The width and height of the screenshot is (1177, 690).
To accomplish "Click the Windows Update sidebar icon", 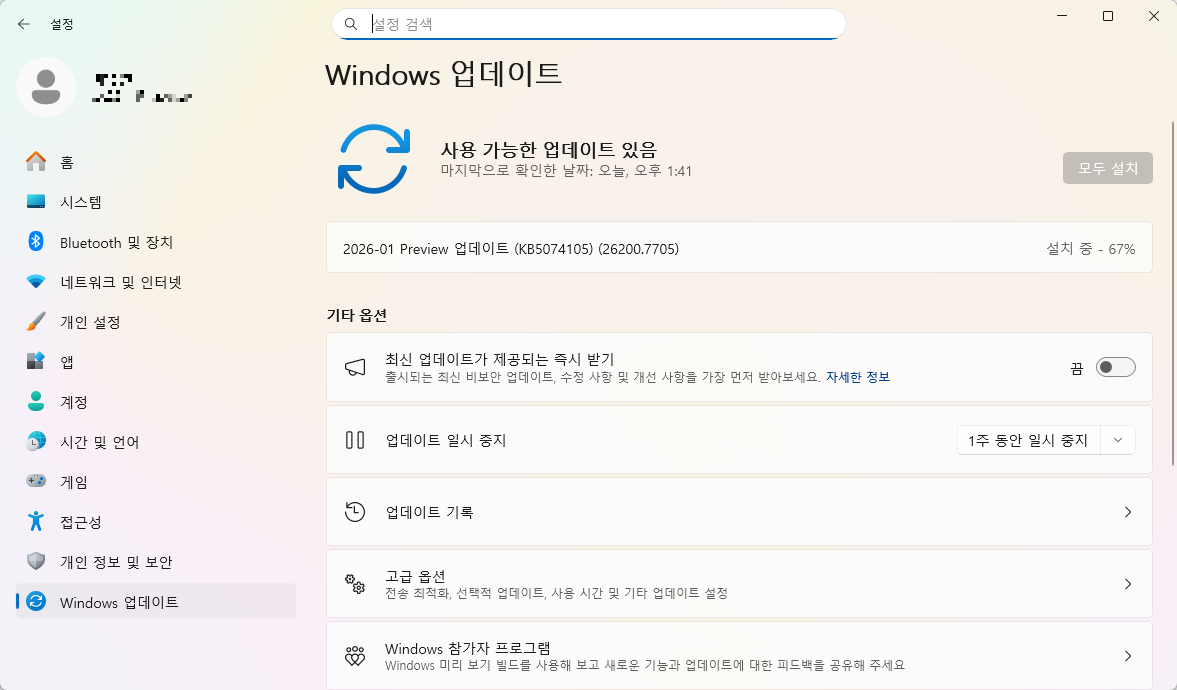I will [x=36, y=601].
